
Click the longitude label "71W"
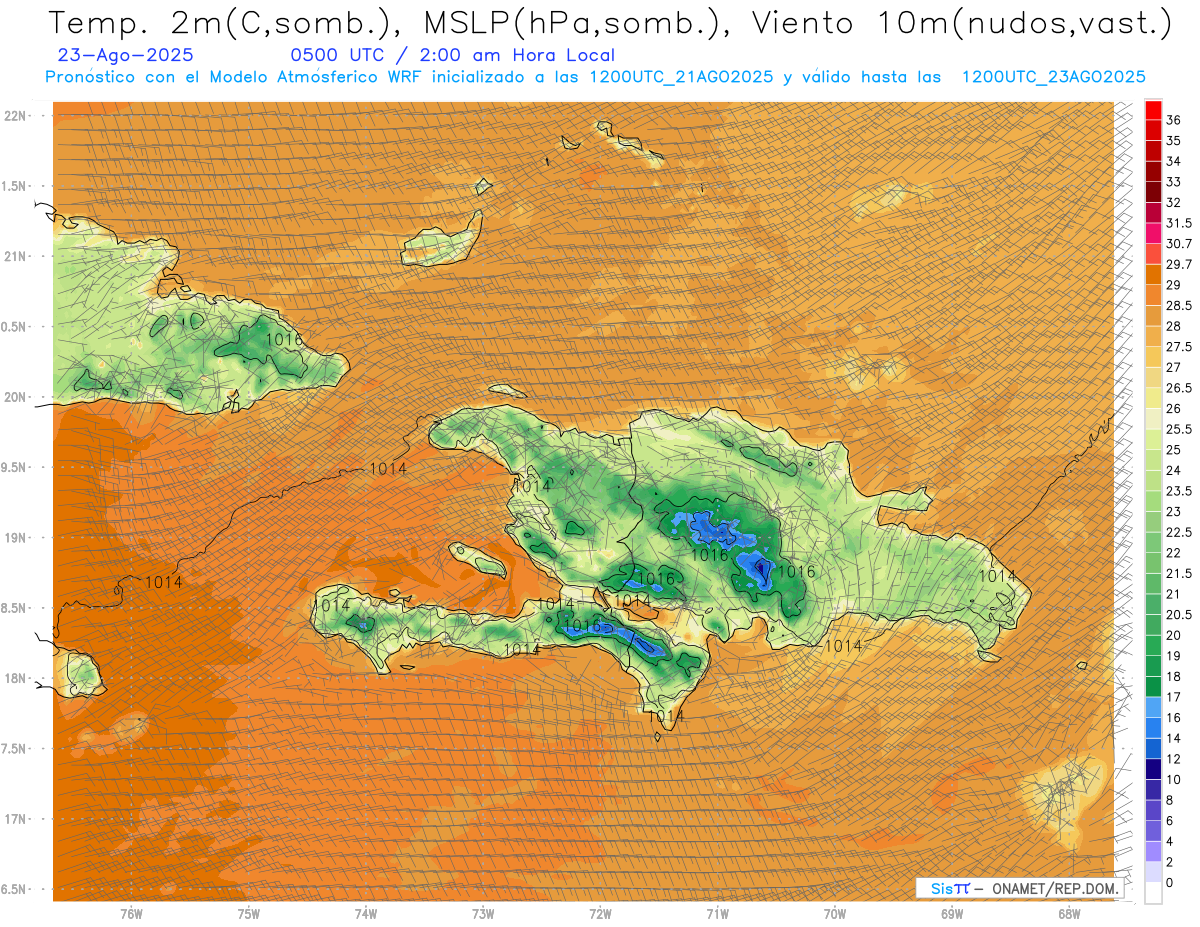[717, 914]
